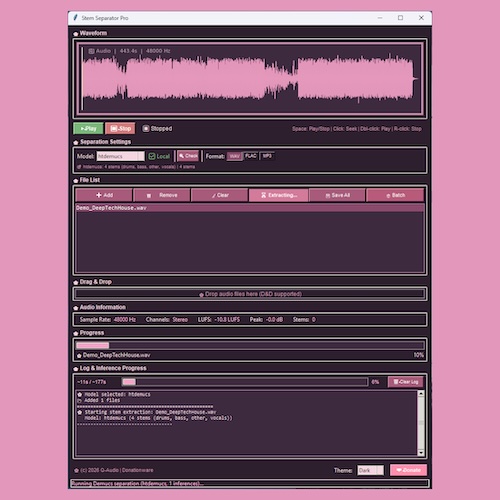Viewport: 500px width, 500px height.
Task: Click the copyright Q-Audio Donationware text
Action: coord(117,470)
